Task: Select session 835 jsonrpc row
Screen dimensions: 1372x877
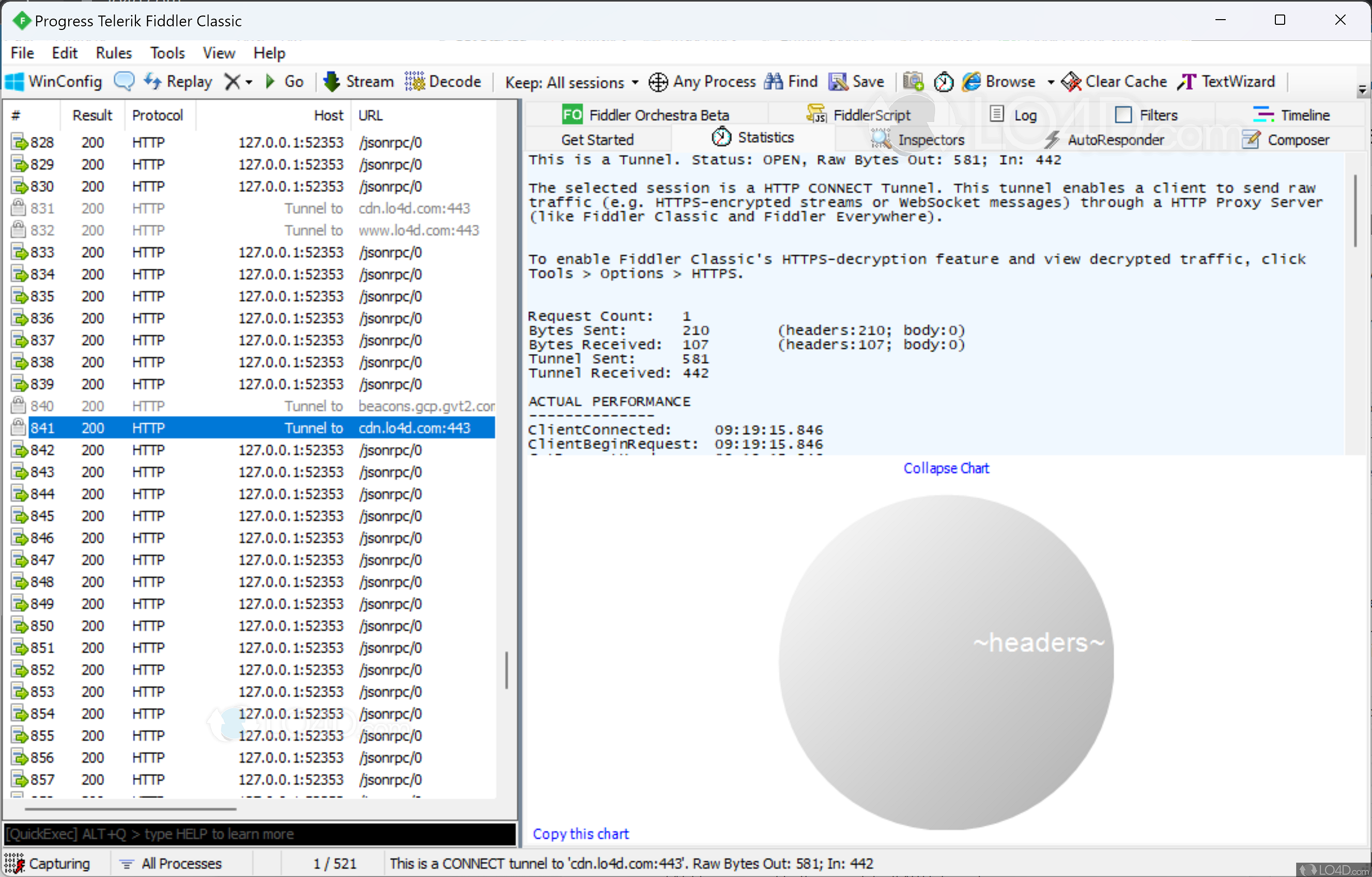Action: point(252,296)
